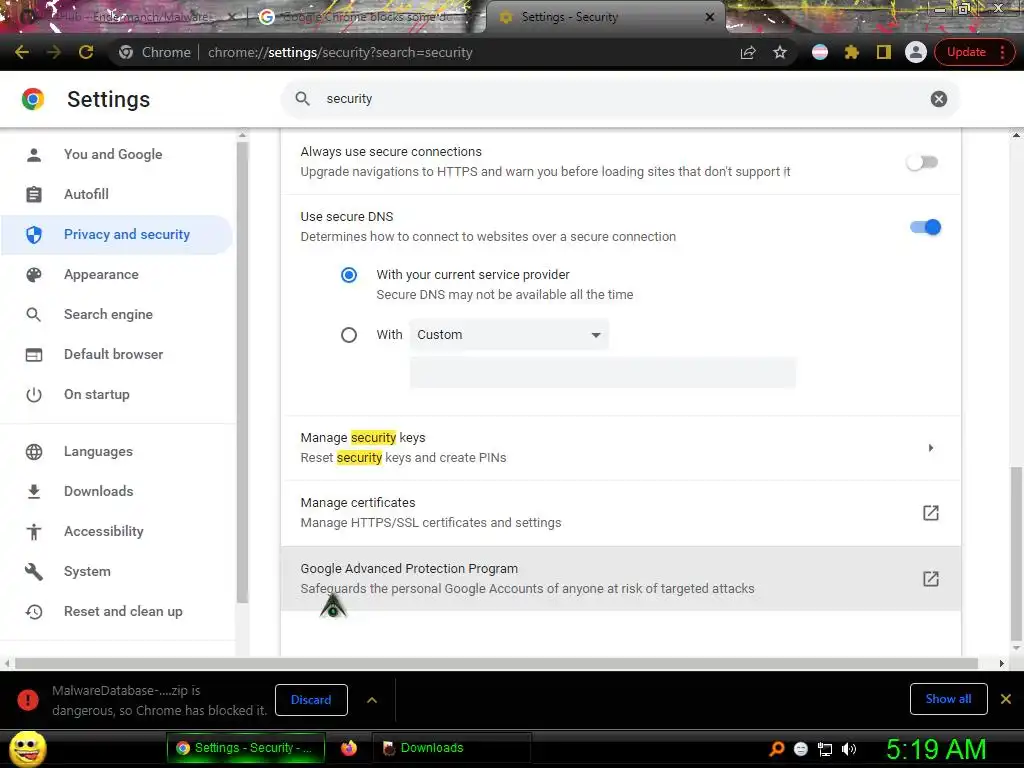Reload the page with refresh icon

click(x=86, y=52)
